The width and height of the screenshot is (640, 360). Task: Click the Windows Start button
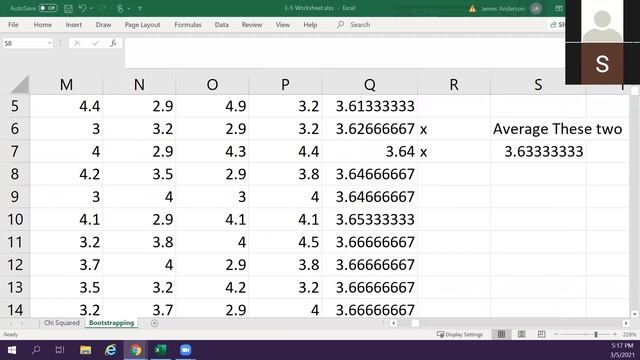12,350
